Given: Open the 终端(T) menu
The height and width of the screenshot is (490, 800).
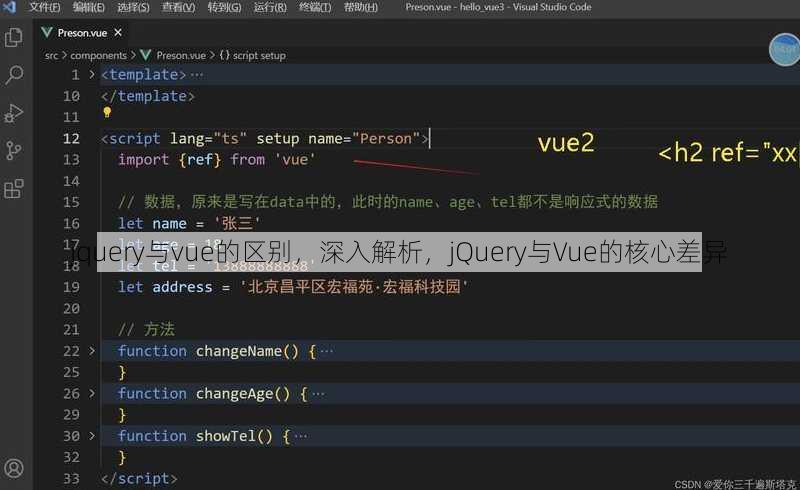Looking at the screenshot, I should pos(315,7).
